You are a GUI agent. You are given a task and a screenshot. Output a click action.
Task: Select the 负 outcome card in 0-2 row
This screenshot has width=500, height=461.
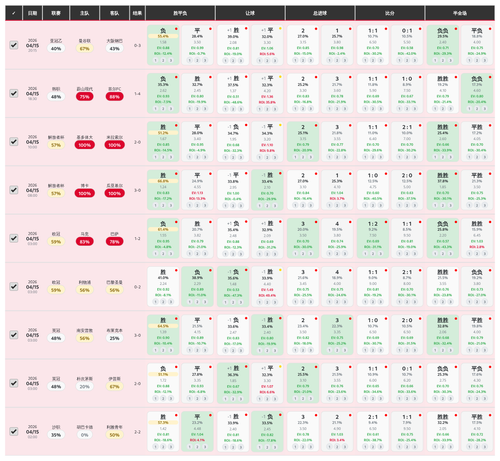(x=197, y=286)
